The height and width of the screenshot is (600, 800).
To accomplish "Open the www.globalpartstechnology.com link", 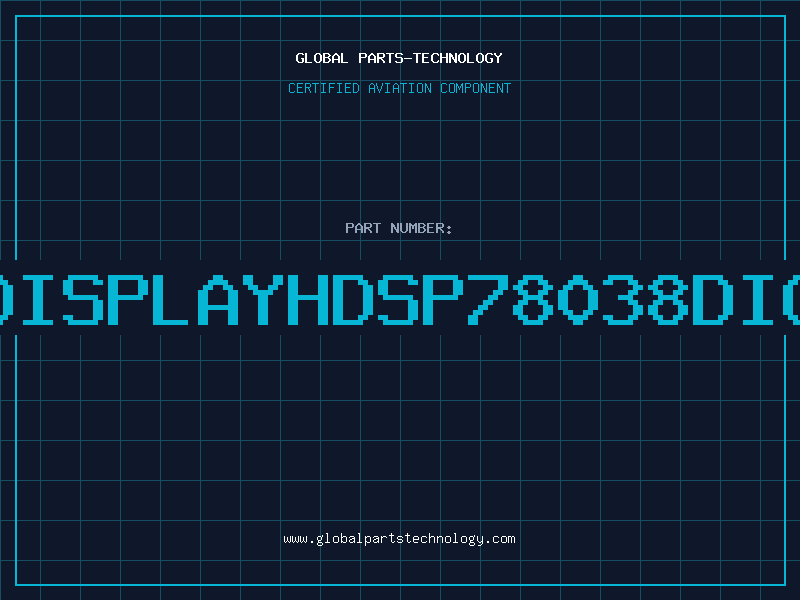I will 399,539.
